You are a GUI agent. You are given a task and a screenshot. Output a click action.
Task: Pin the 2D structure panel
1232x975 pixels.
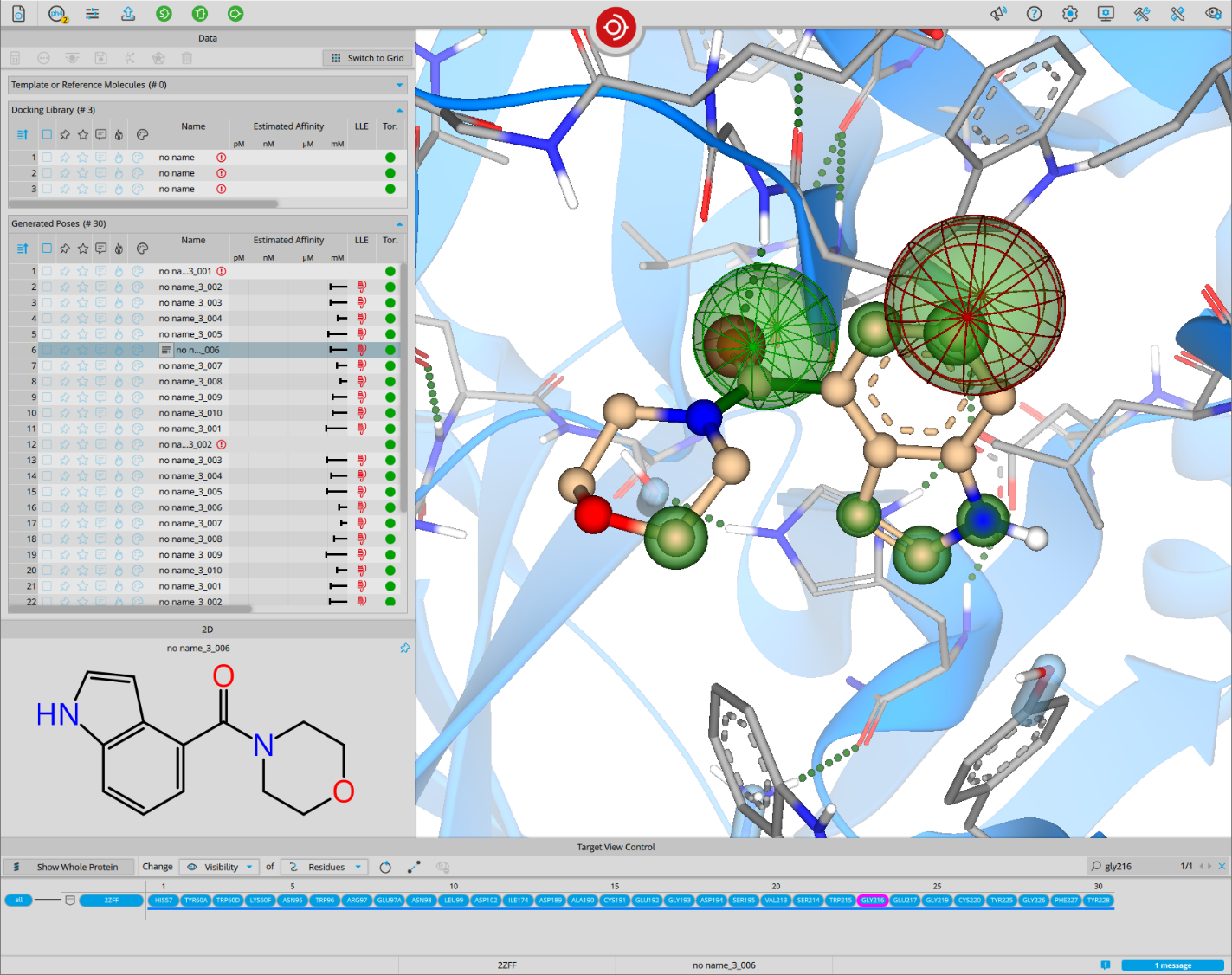coord(404,648)
